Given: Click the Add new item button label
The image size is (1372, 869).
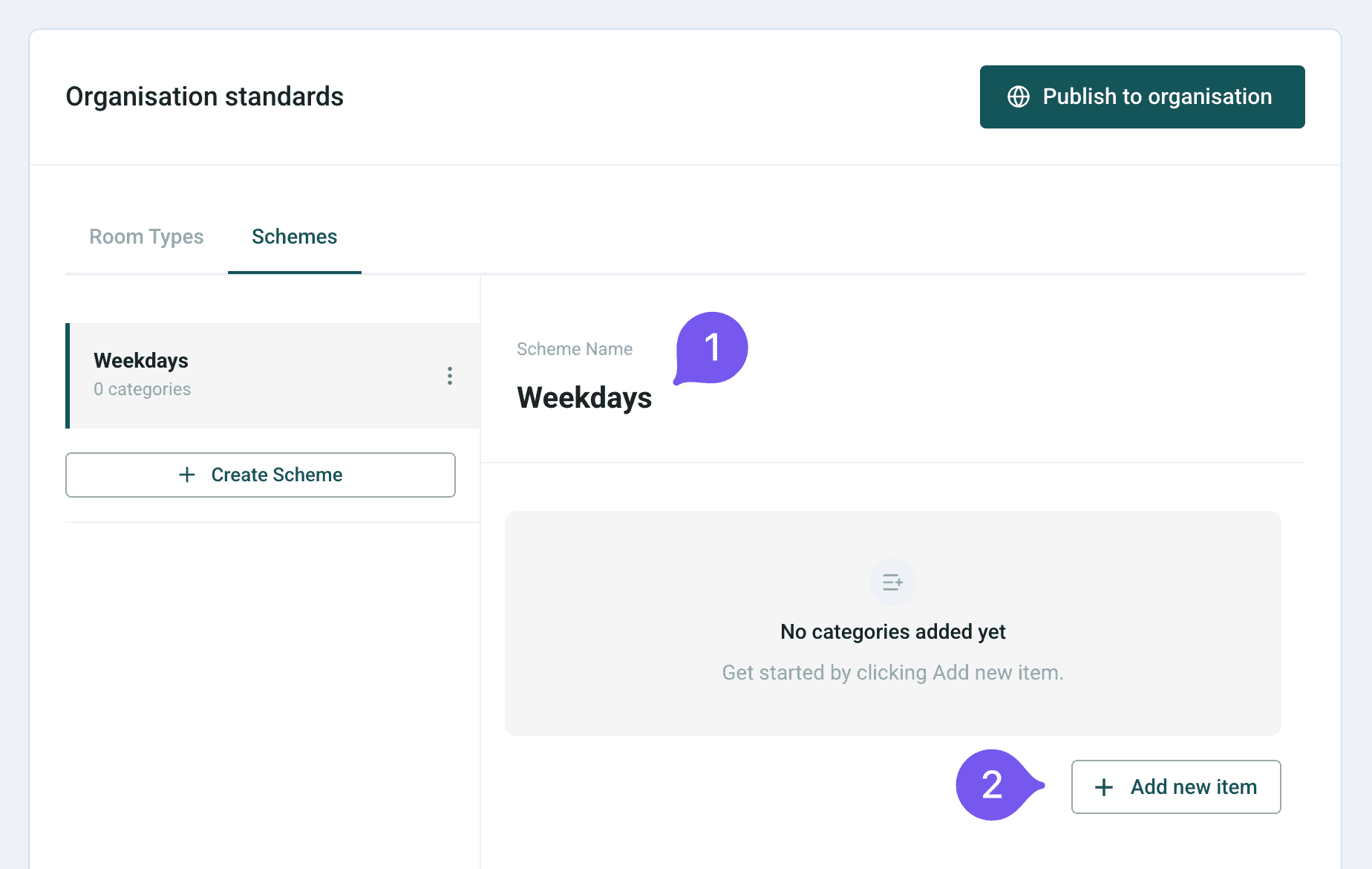Looking at the screenshot, I should [1194, 787].
